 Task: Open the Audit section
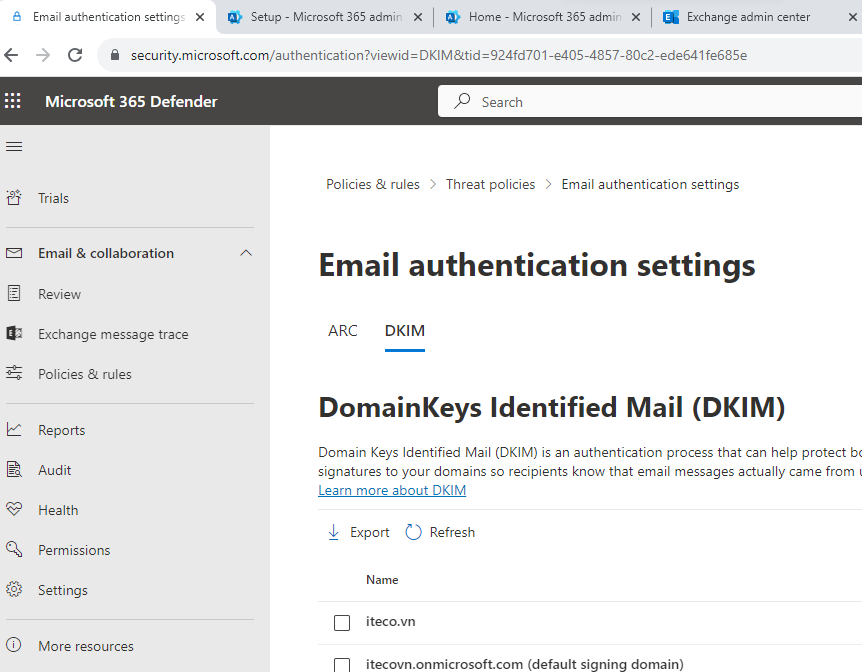(54, 469)
